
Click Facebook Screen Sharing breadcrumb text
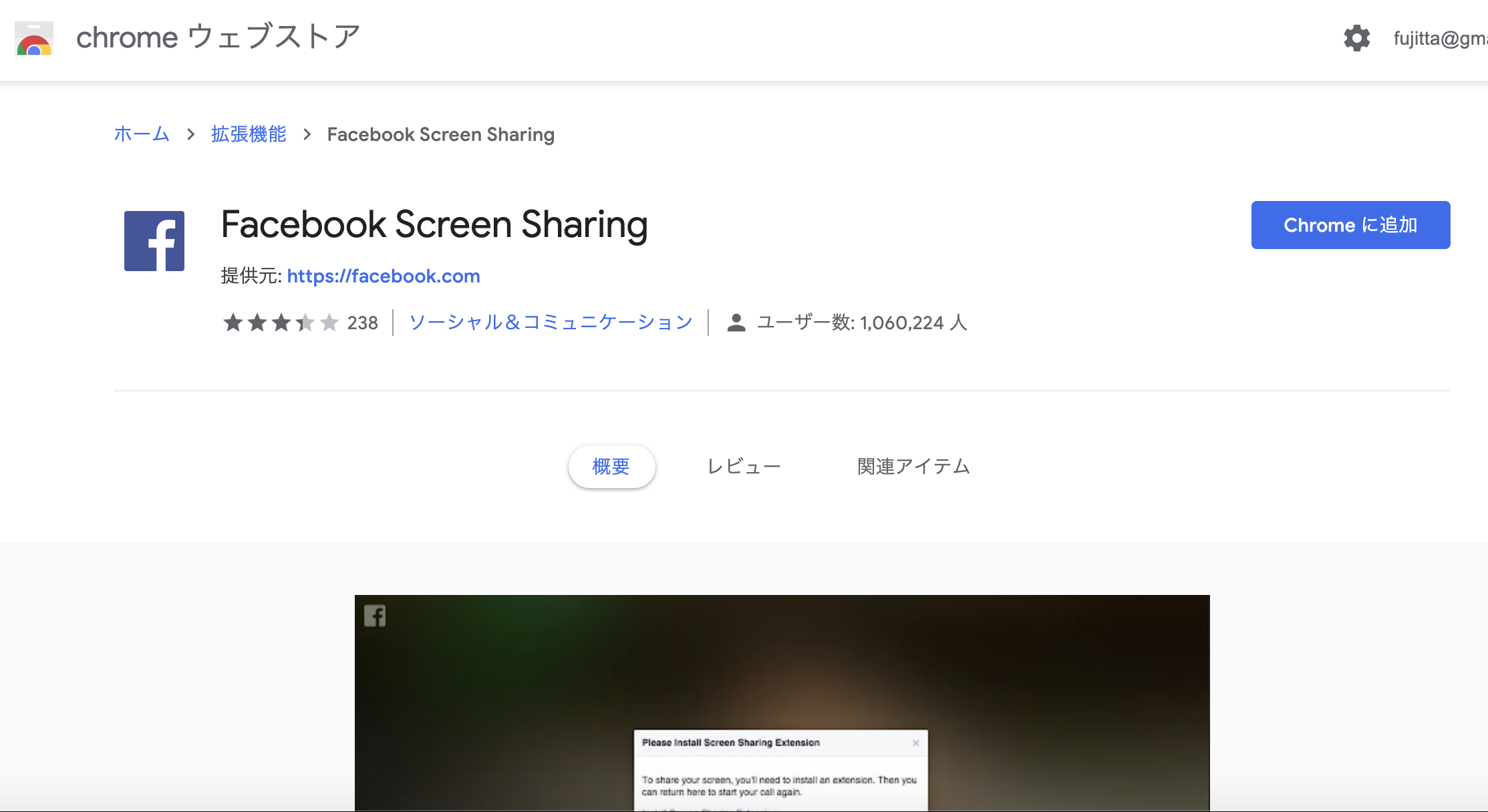(x=441, y=134)
